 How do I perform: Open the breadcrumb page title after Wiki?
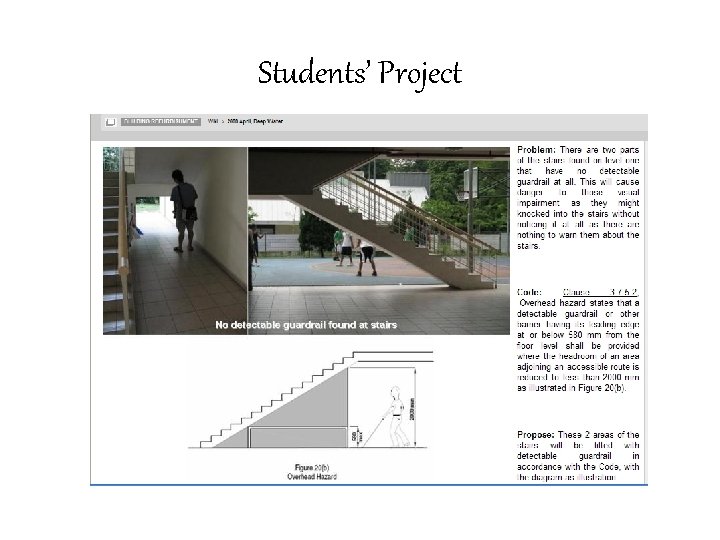click(x=255, y=121)
